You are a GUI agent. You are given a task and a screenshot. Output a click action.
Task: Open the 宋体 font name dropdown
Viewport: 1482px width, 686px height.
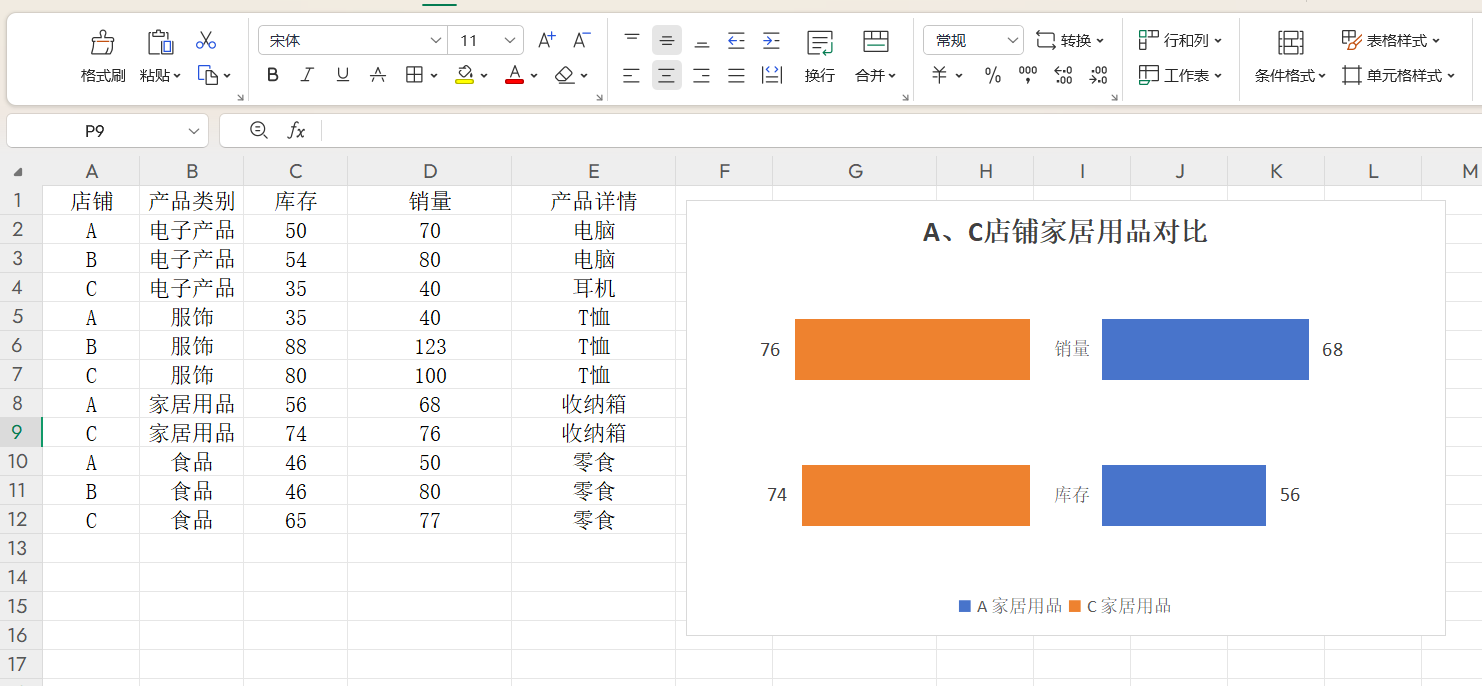click(435, 40)
